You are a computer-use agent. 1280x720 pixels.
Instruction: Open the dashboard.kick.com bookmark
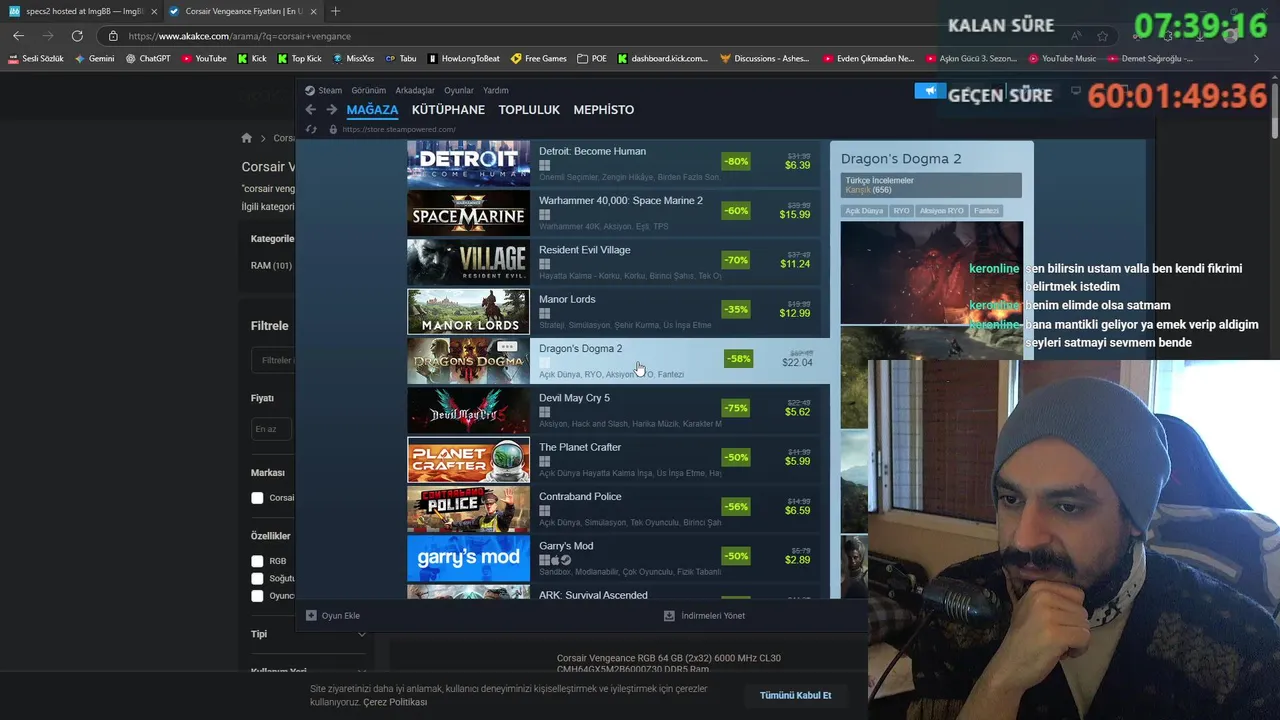[663, 59]
